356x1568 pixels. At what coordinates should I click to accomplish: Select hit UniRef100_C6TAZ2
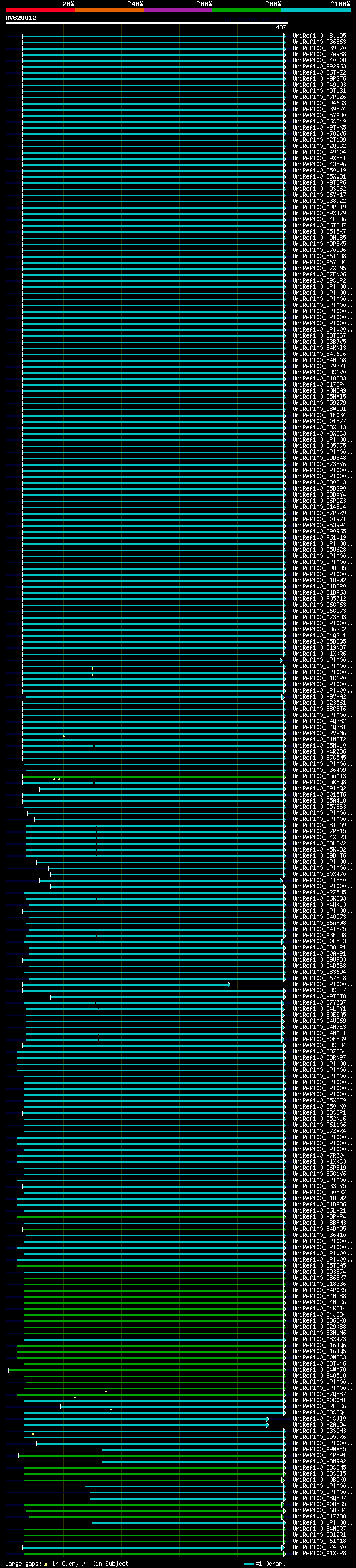(319, 72)
